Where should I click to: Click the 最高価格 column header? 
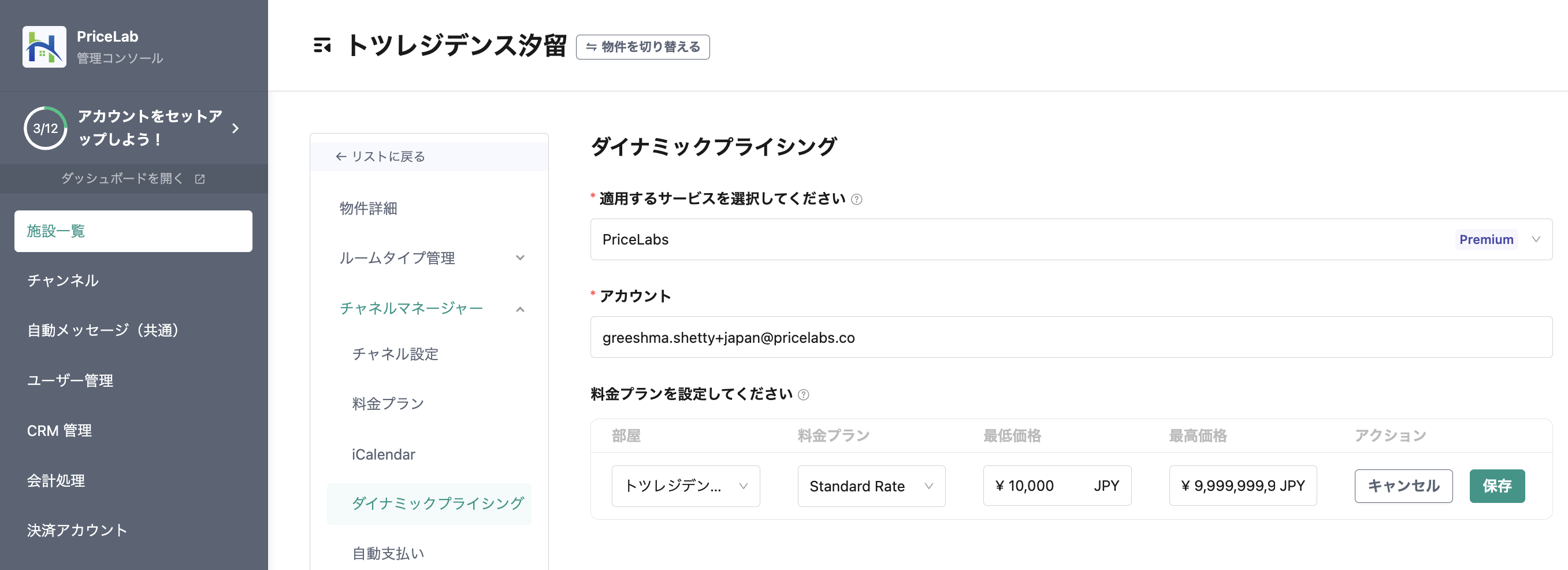tap(1197, 436)
